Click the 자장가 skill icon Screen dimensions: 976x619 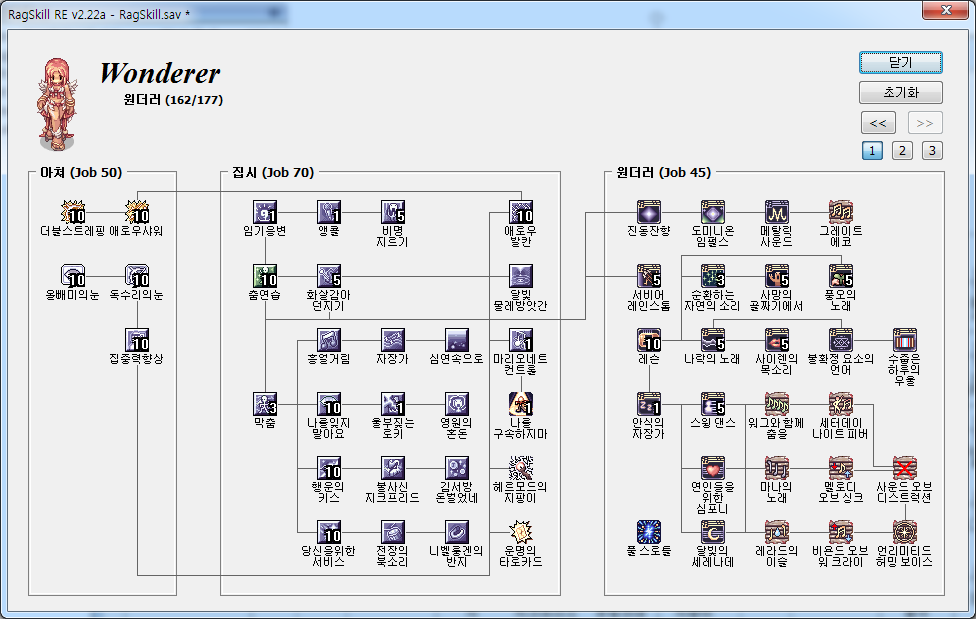[393, 341]
